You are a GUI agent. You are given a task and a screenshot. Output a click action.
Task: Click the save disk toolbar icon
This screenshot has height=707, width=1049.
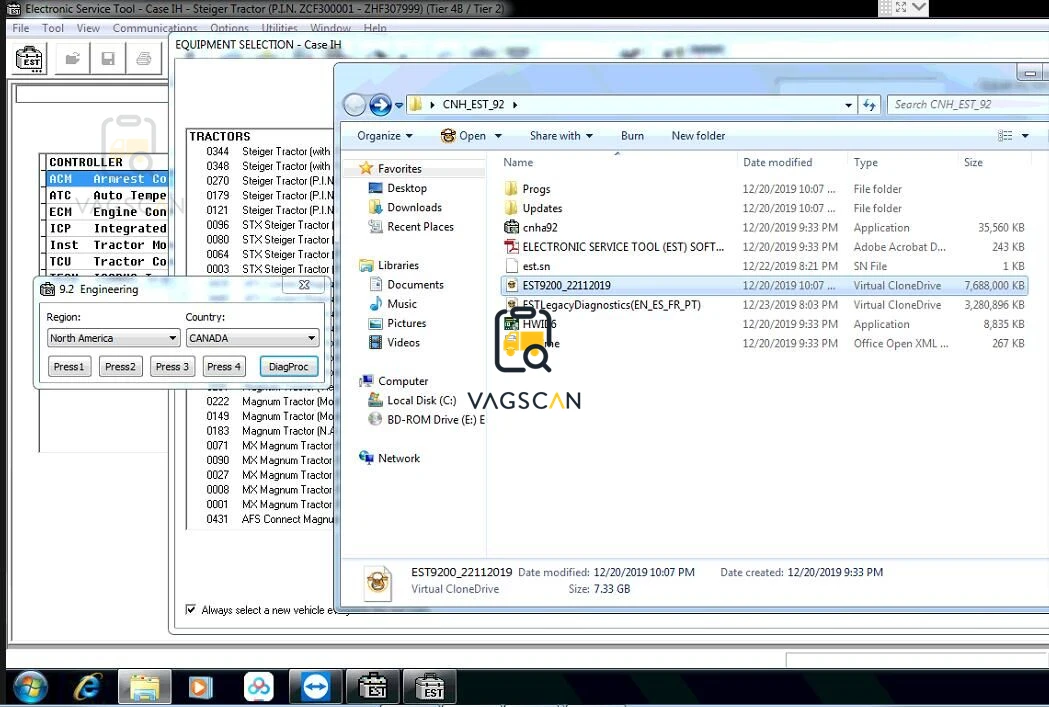click(x=108, y=59)
